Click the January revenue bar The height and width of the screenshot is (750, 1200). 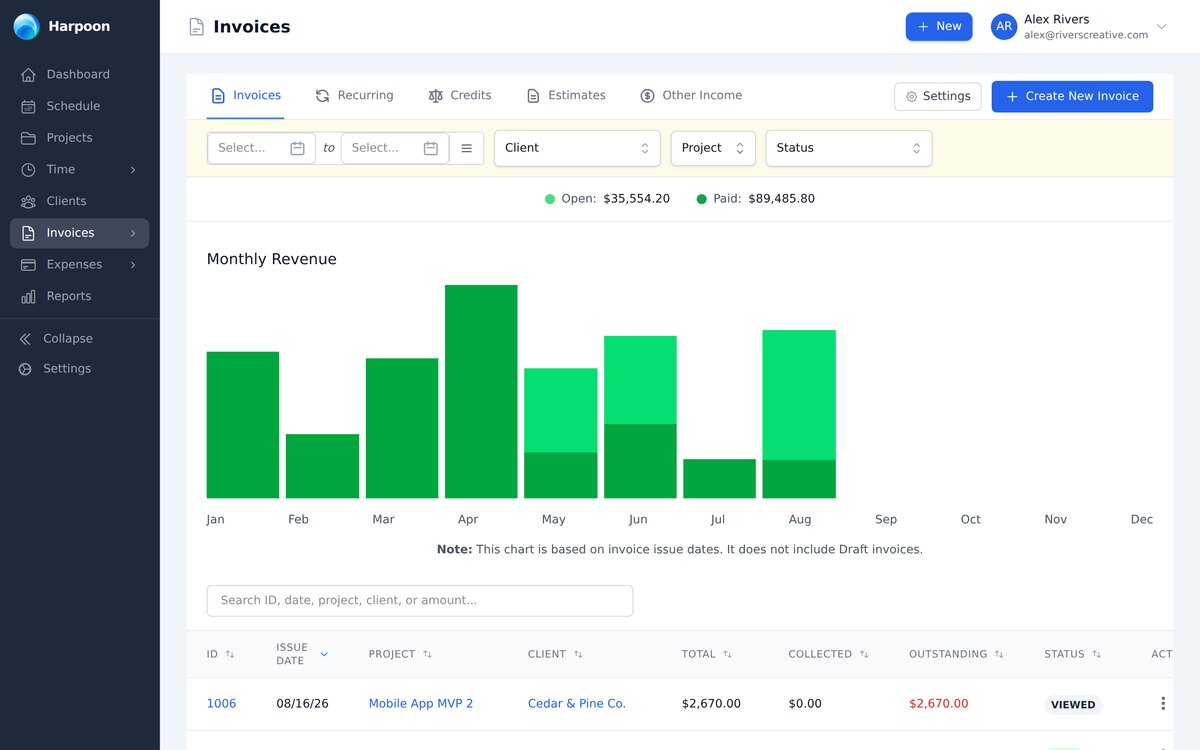coord(243,425)
